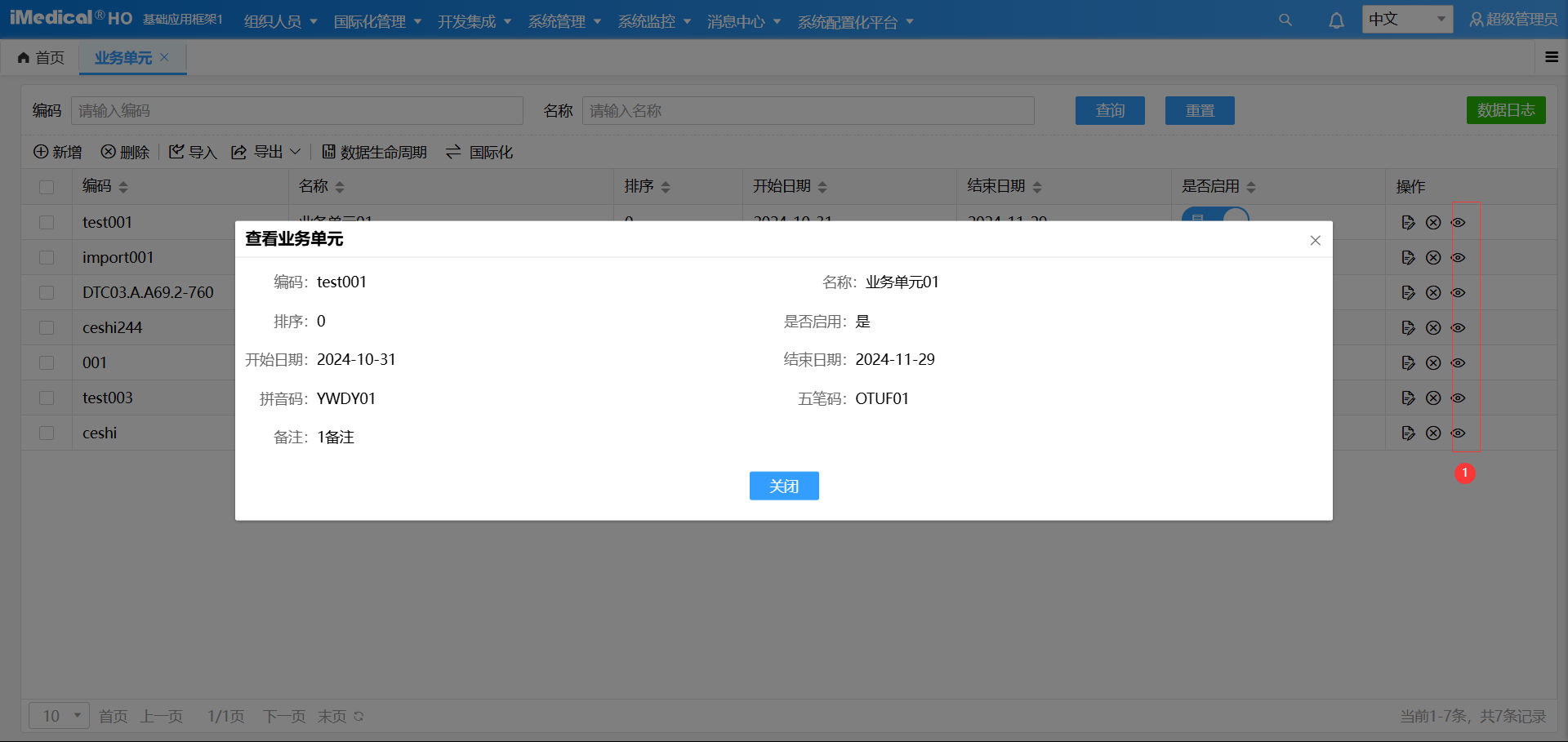
Task: Toggle 是否启用 switch for test001
Action: (x=1215, y=215)
